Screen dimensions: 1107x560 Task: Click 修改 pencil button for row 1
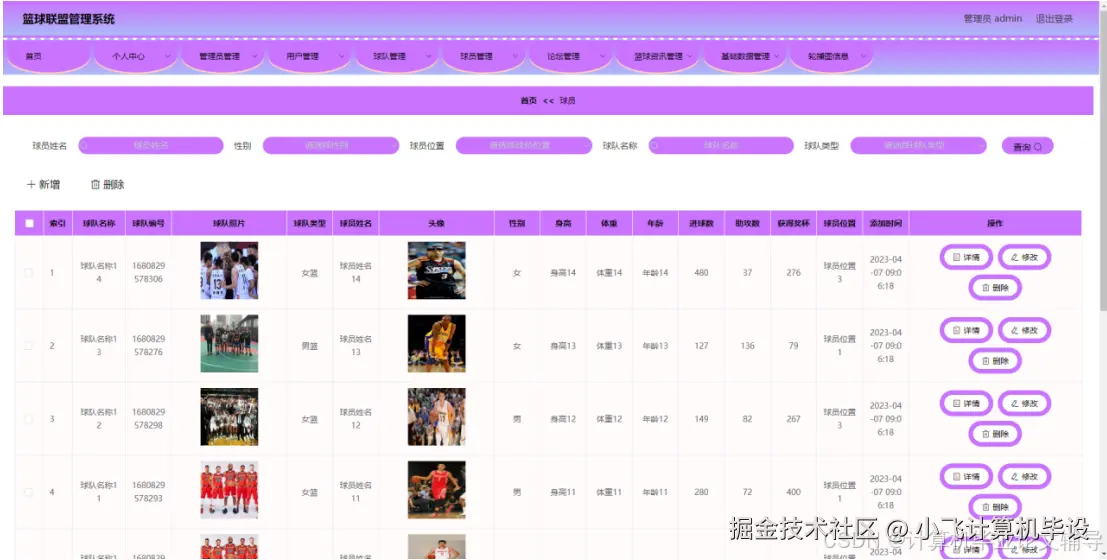click(1024, 257)
